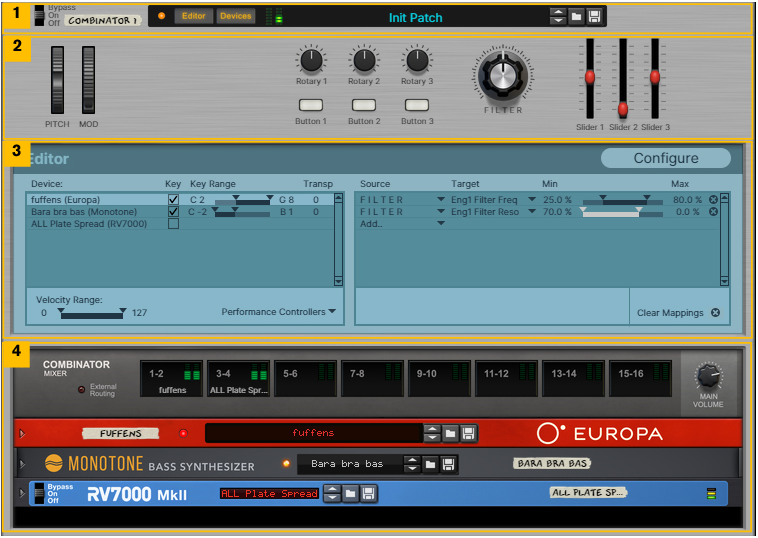Click the Clear Mappings icon
Screen dimensions: 758x538
pos(715,313)
